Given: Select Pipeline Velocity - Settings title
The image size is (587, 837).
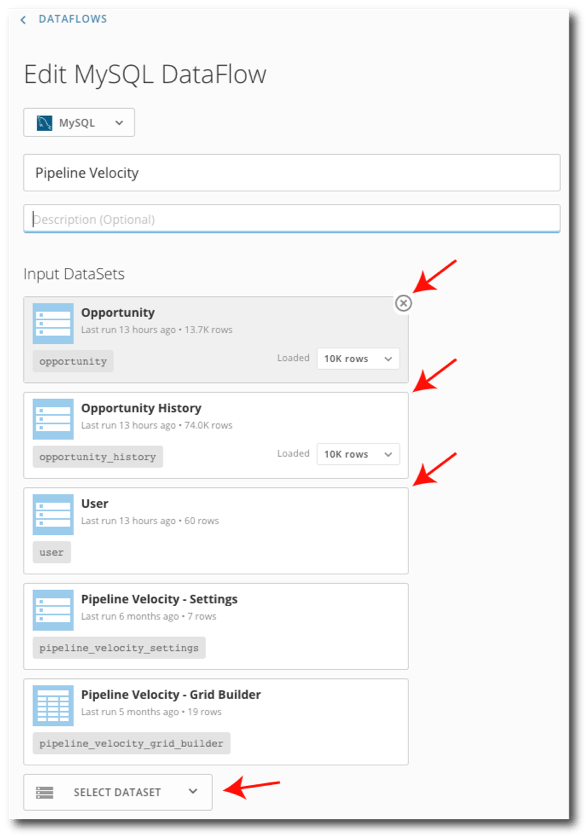Looking at the screenshot, I should tap(159, 599).
